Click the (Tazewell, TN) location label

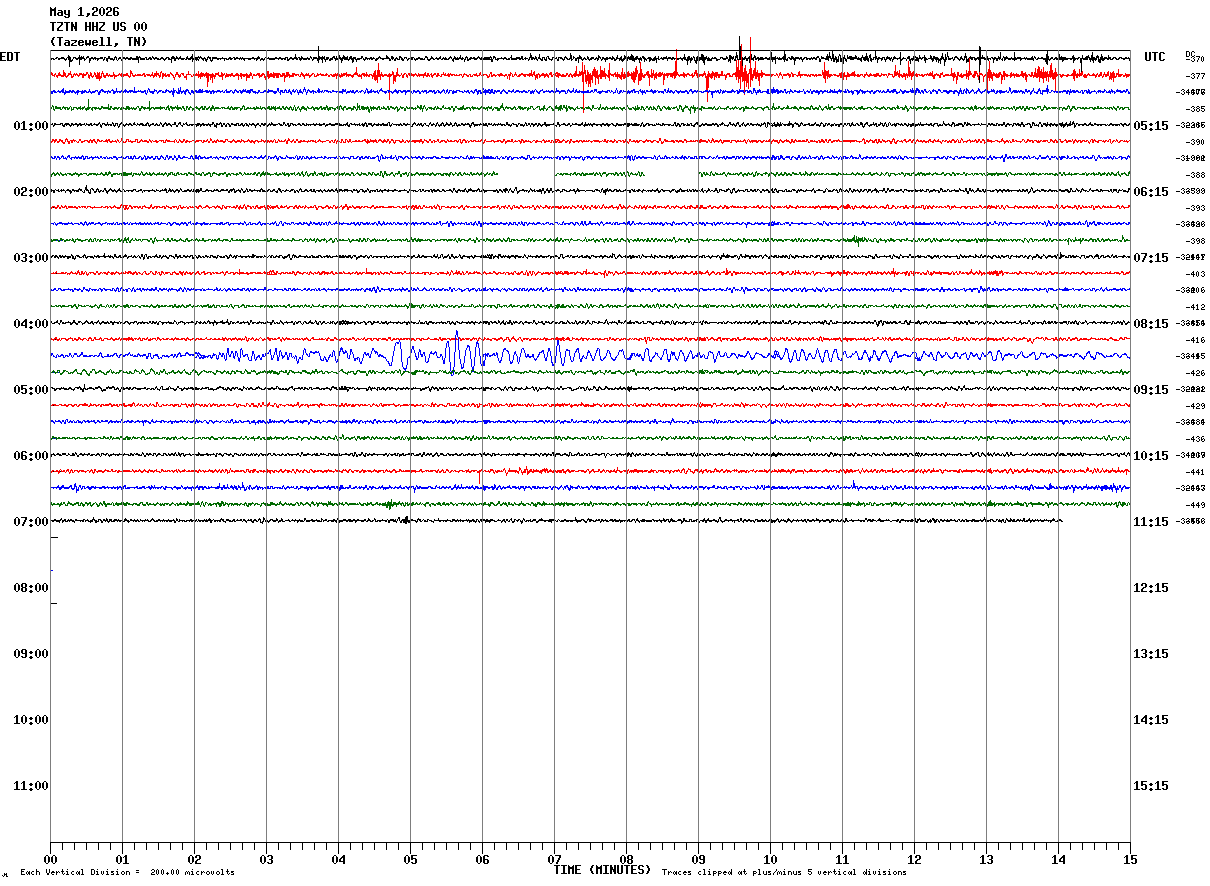click(98, 42)
